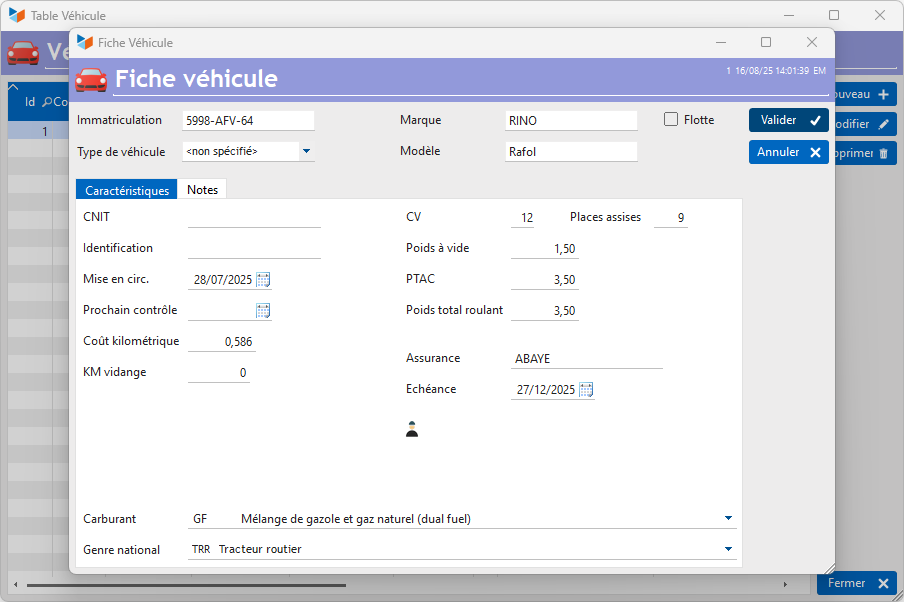The height and width of the screenshot is (602, 904).
Task: Switch to the Notes tab
Action: [202, 190]
